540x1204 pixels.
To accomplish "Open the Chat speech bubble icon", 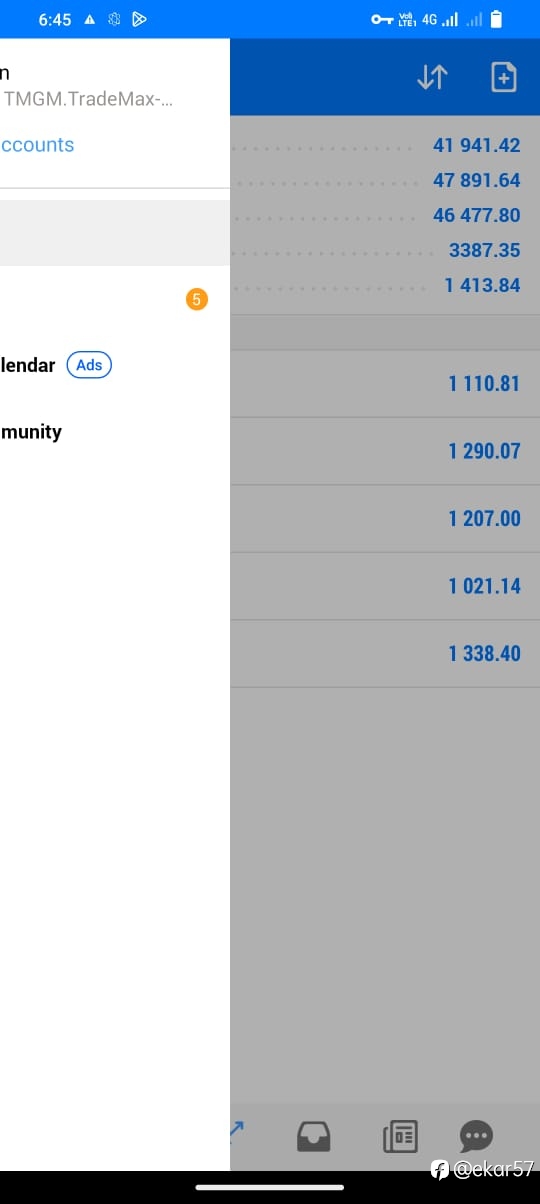I will pyautogui.click(x=476, y=1136).
